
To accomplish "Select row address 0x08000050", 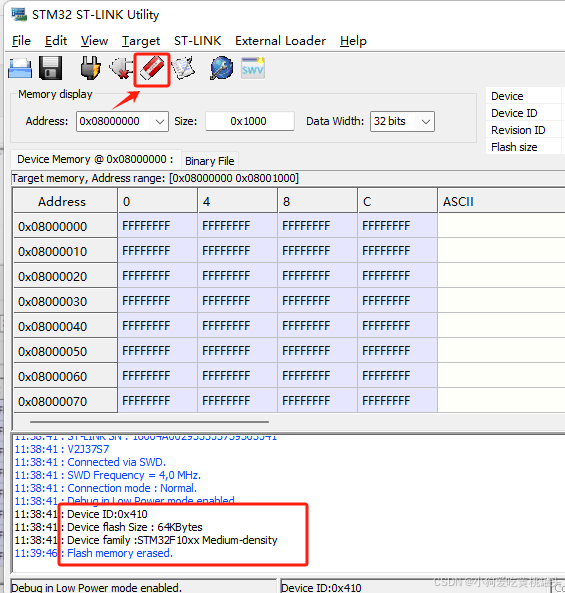I will coord(65,351).
